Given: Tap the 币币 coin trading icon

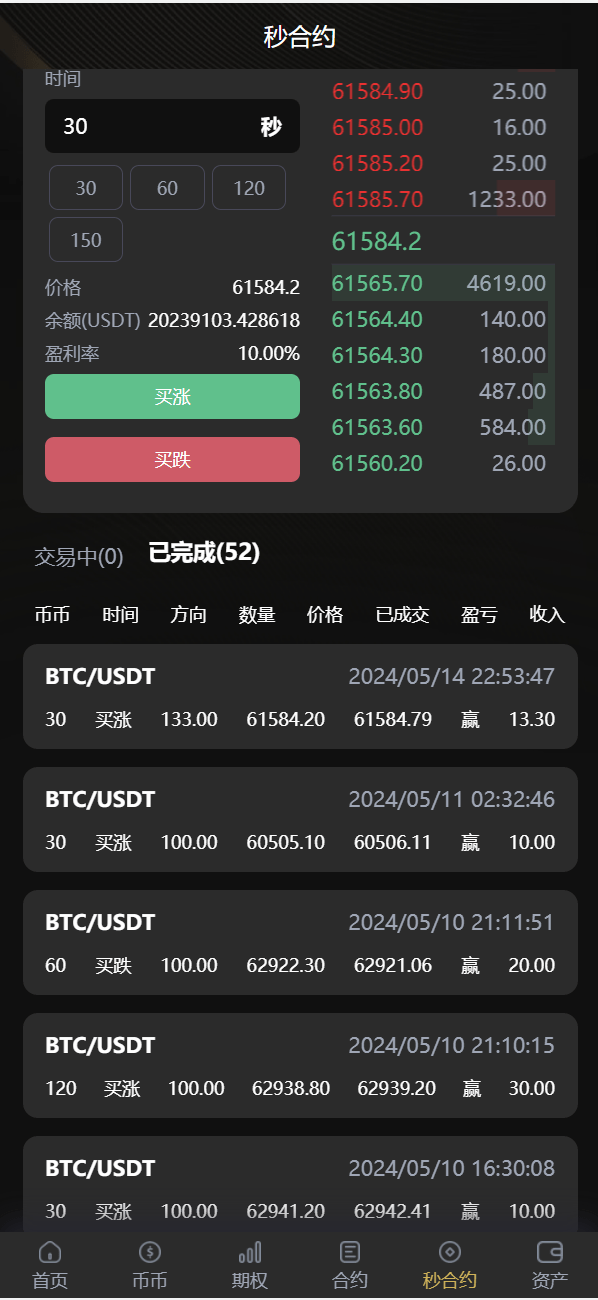Looking at the screenshot, I should 150,1252.
